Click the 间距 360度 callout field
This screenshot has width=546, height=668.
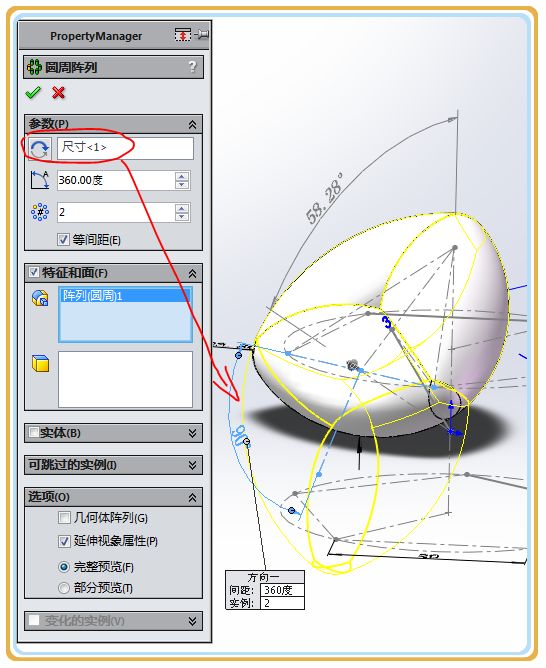click(x=282, y=590)
